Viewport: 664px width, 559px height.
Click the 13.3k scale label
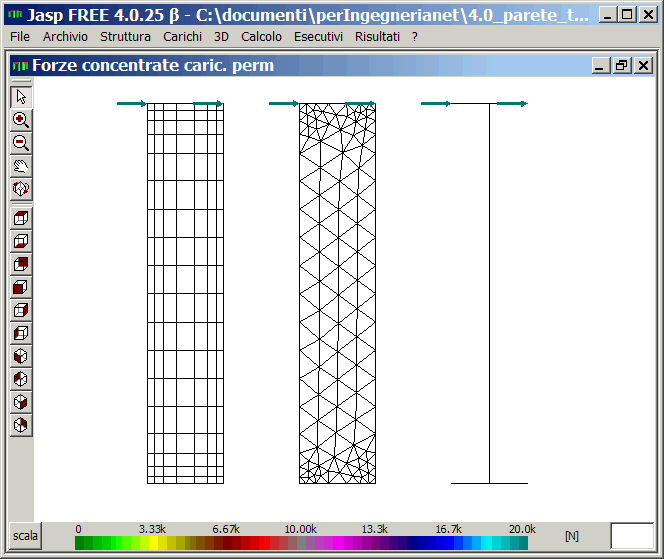coord(374,529)
